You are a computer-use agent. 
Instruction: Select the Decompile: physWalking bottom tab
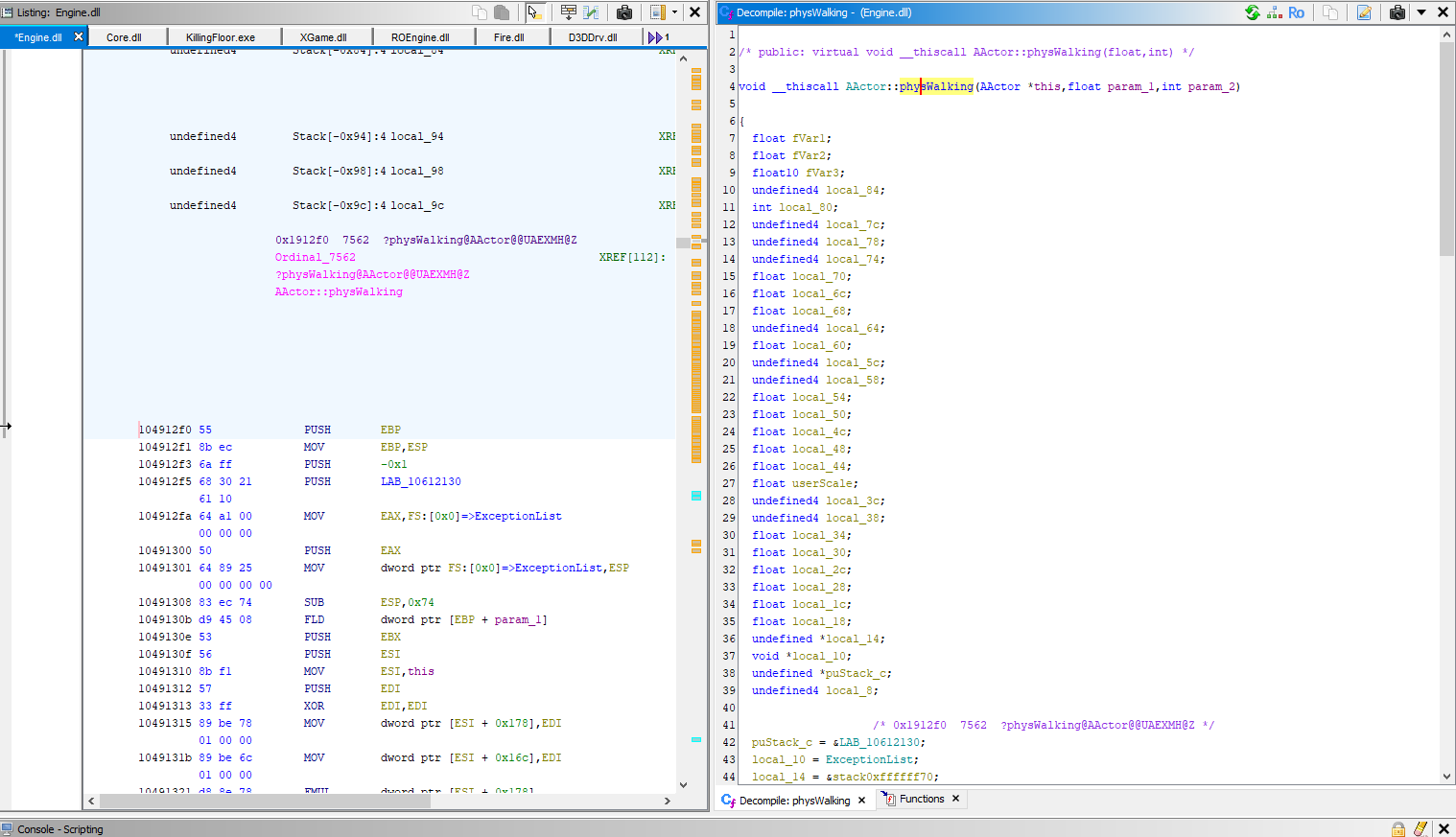click(x=794, y=801)
